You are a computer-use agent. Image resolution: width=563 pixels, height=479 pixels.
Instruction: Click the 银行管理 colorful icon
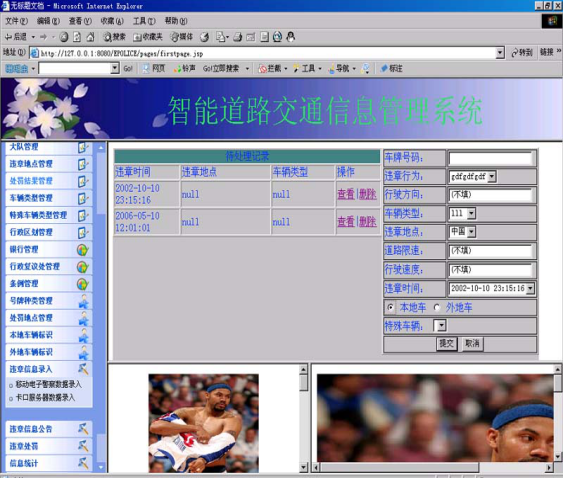tap(83, 250)
